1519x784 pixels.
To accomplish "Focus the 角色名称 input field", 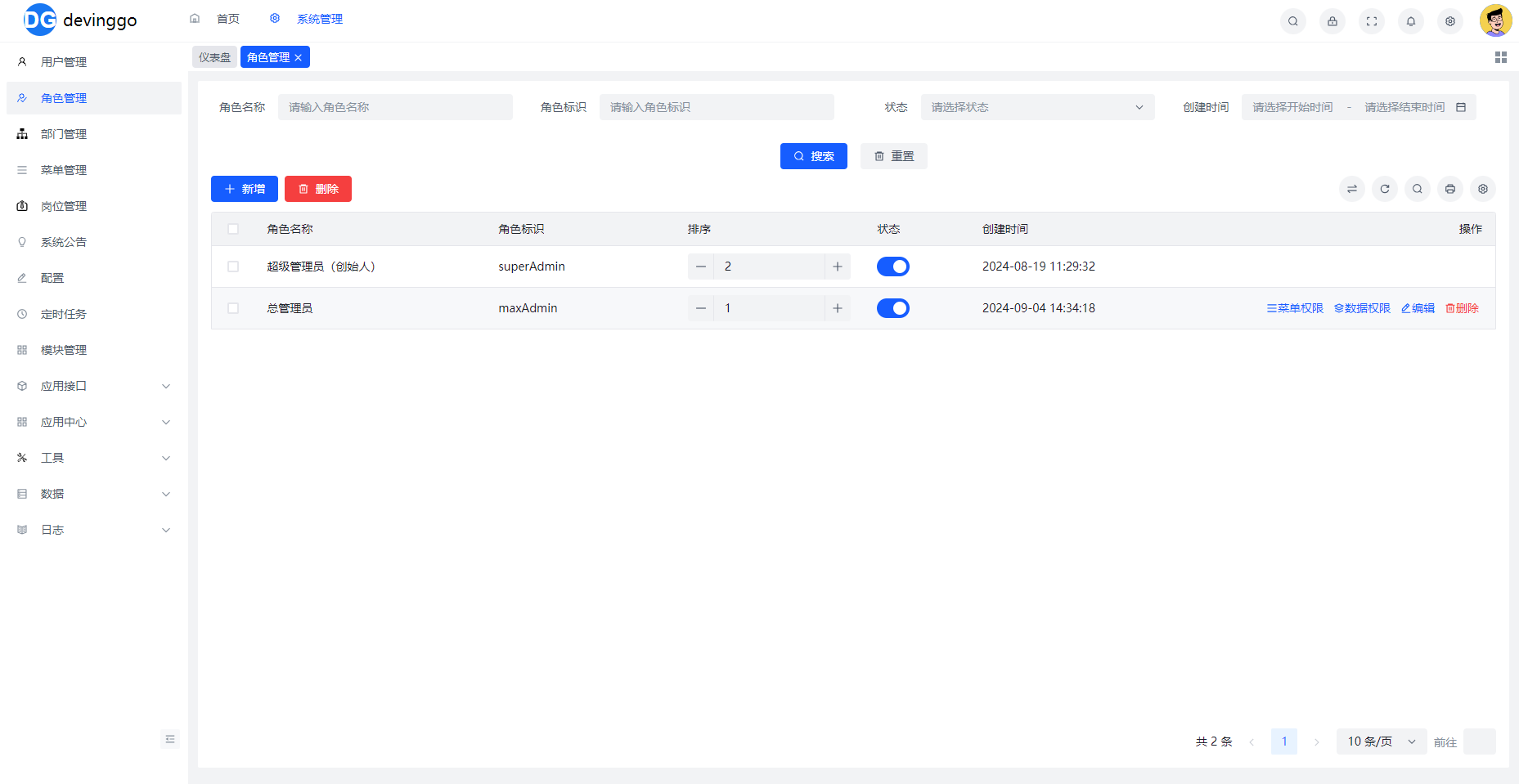I will point(395,107).
